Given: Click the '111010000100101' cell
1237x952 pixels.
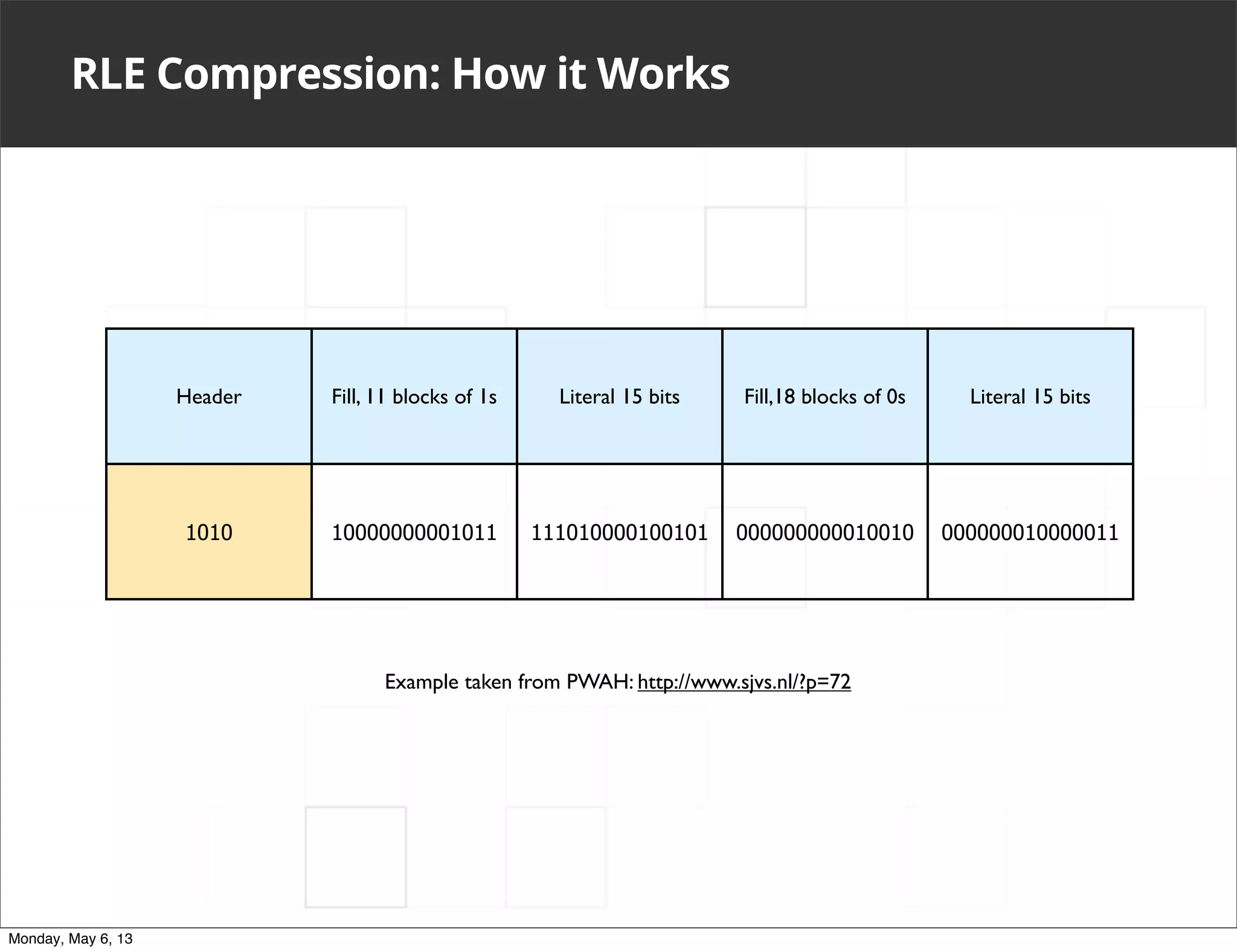Looking at the screenshot, I should (x=620, y=532).
